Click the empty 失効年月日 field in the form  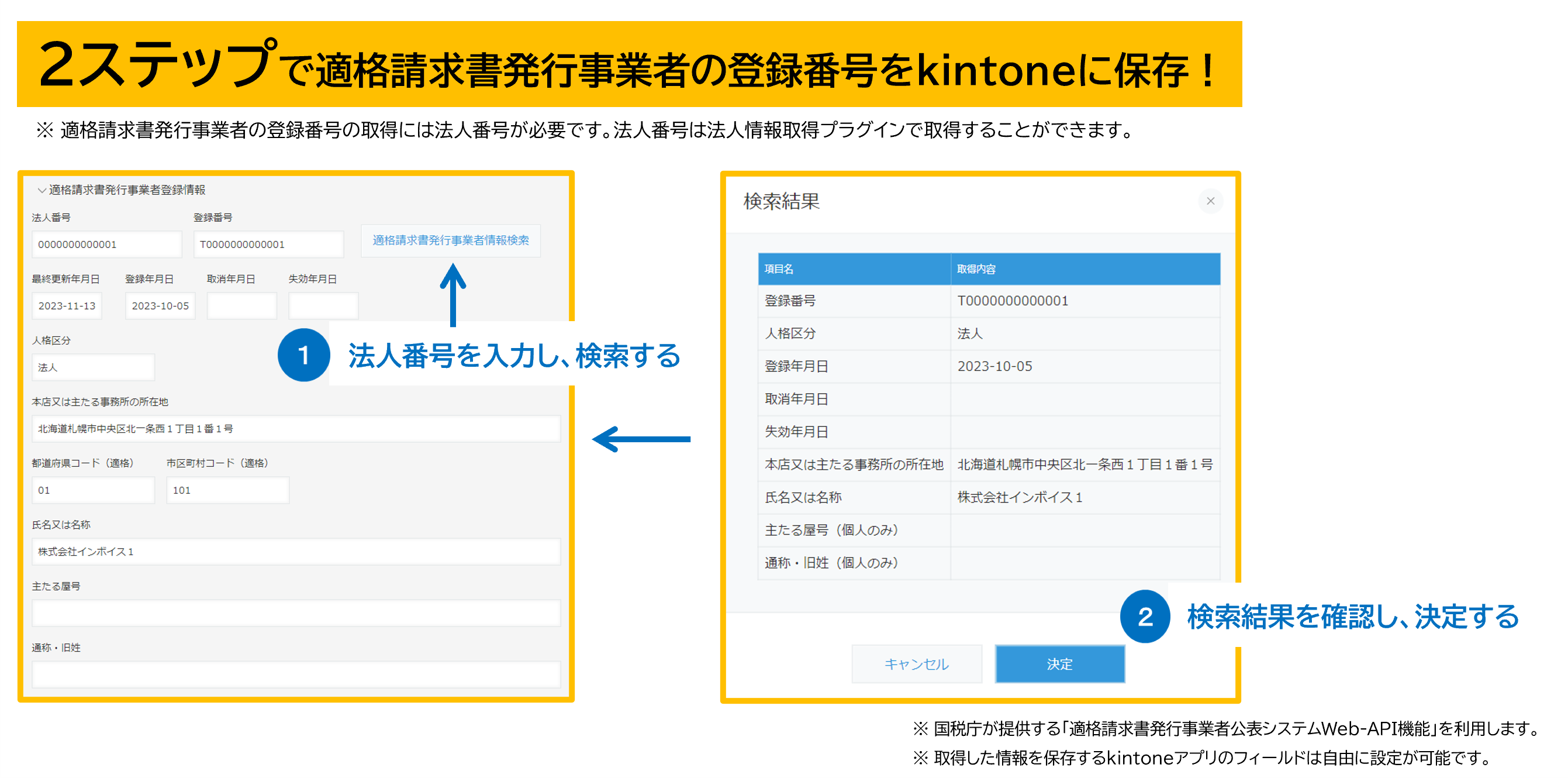[x=323, y=306]
